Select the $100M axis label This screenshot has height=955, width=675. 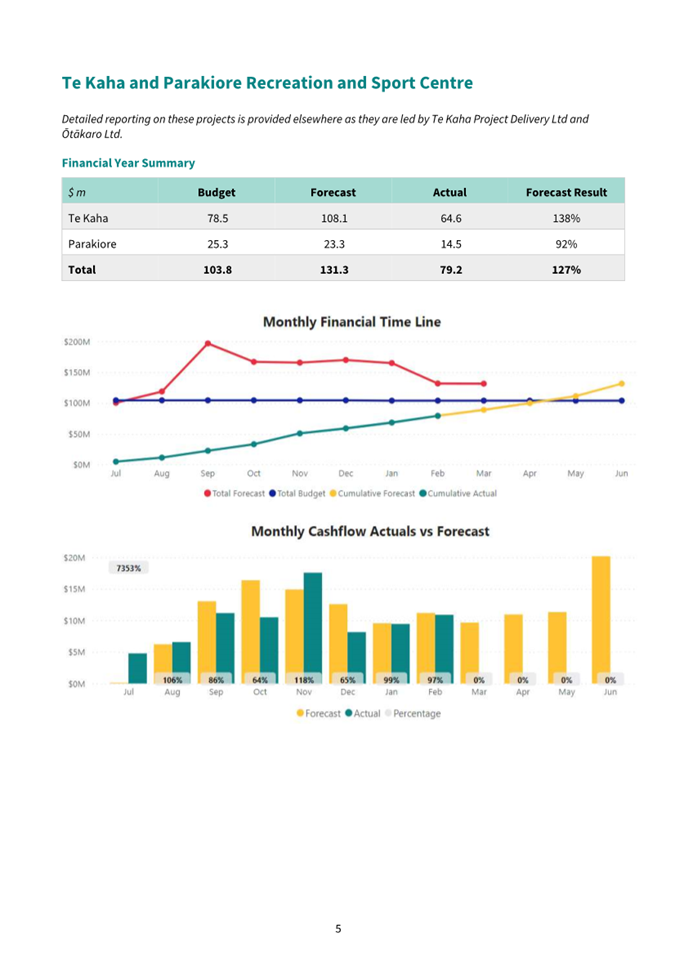coord(77,403)
